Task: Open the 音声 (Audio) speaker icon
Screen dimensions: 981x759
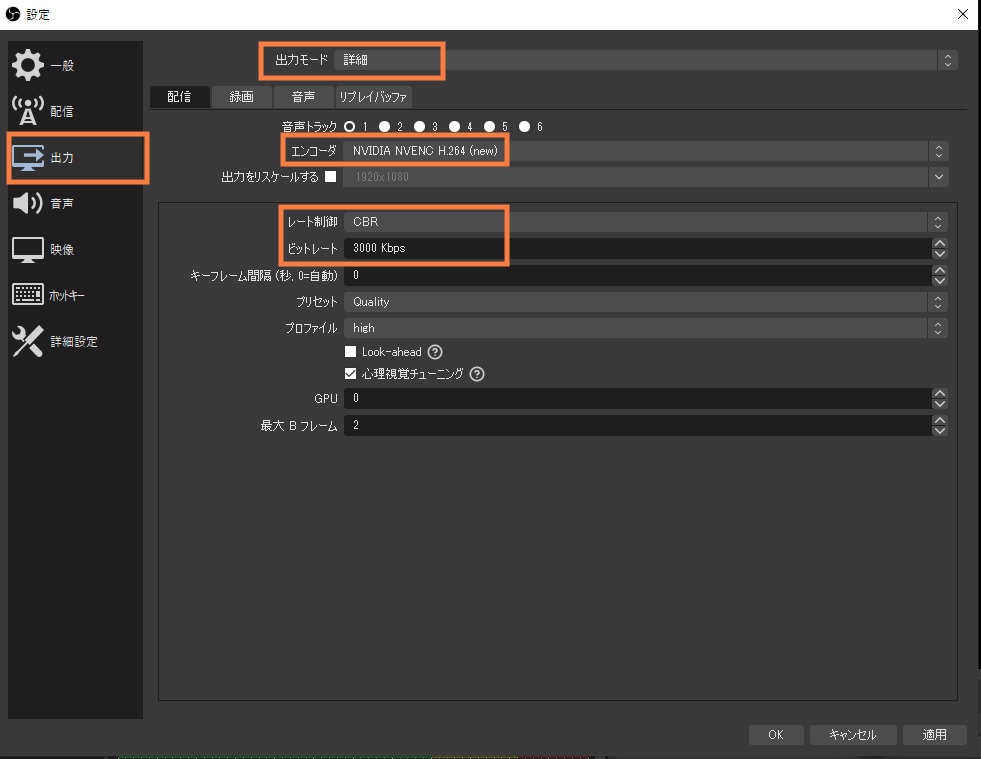Action: click(28, 203)
